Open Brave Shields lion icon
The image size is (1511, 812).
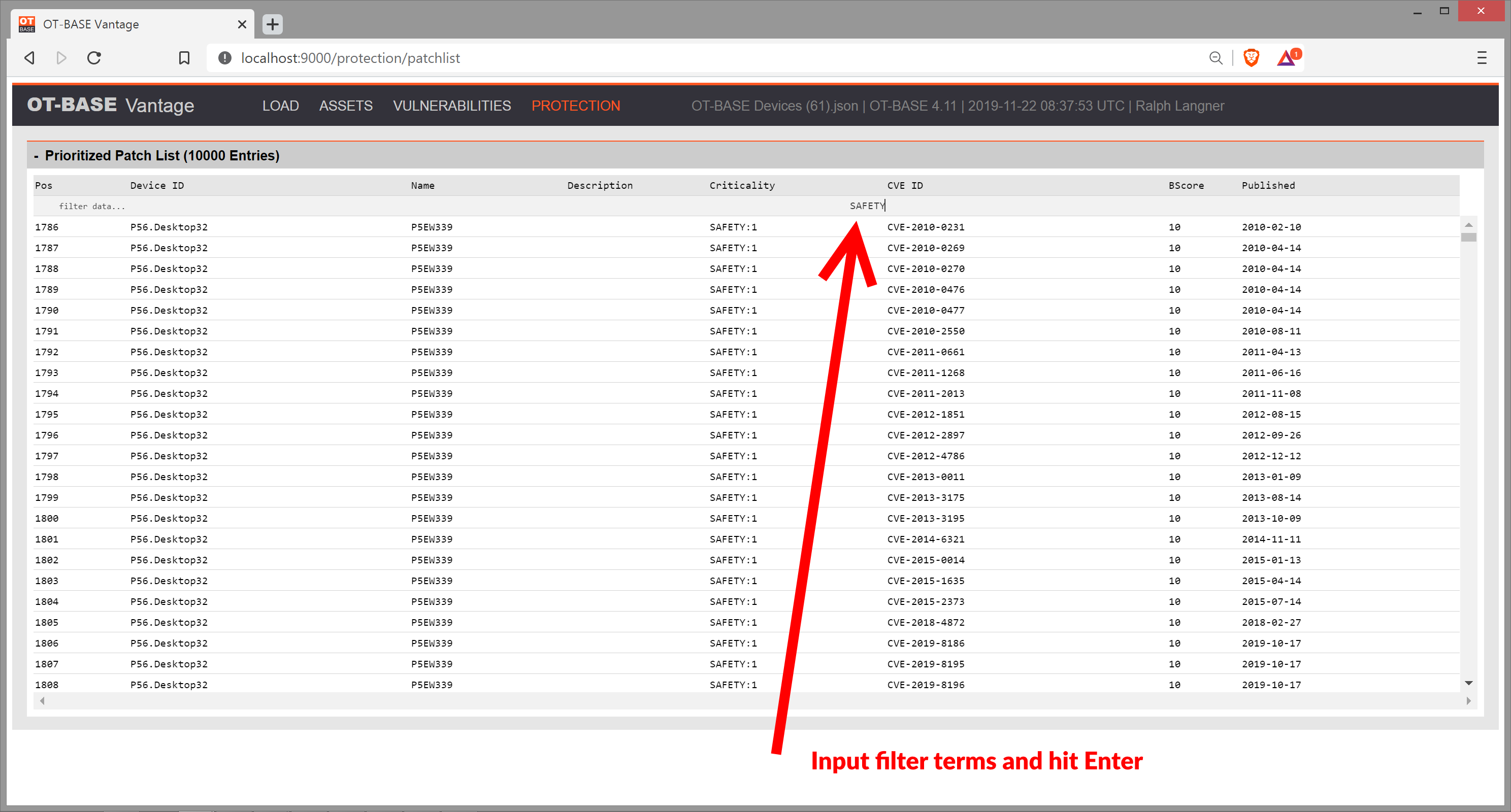1251,58
